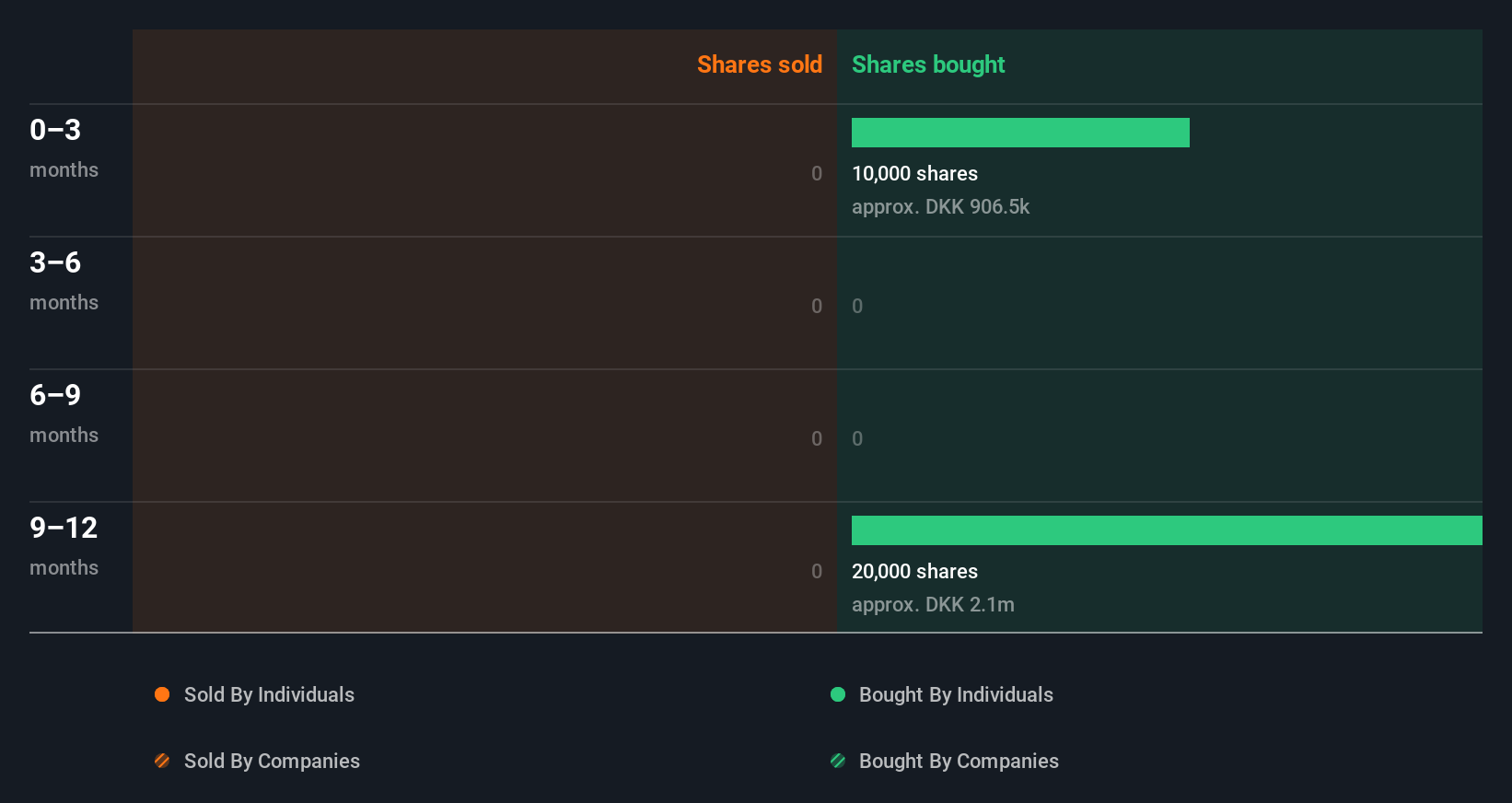Click the striped Sold By Companies legend icon
Image resolution: width=1512 pixels, height=803 pixels.
(x=162, y=761)
